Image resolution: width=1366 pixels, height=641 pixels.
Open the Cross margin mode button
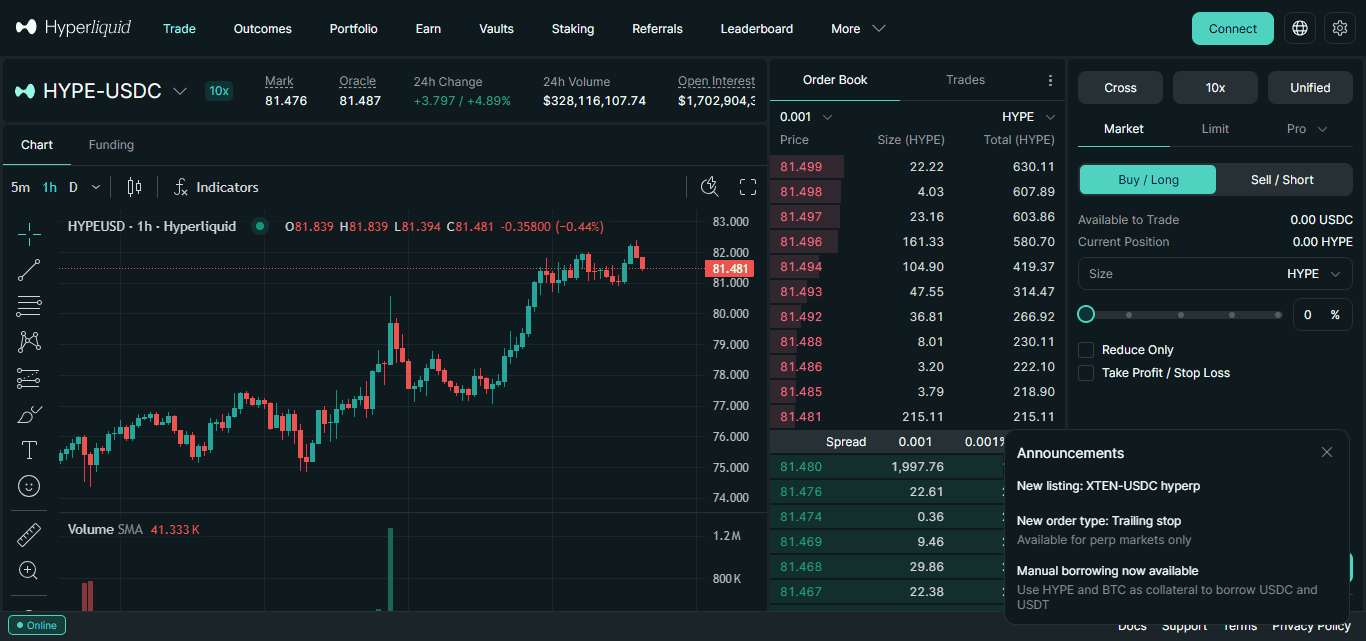[x=1120, y=88]
